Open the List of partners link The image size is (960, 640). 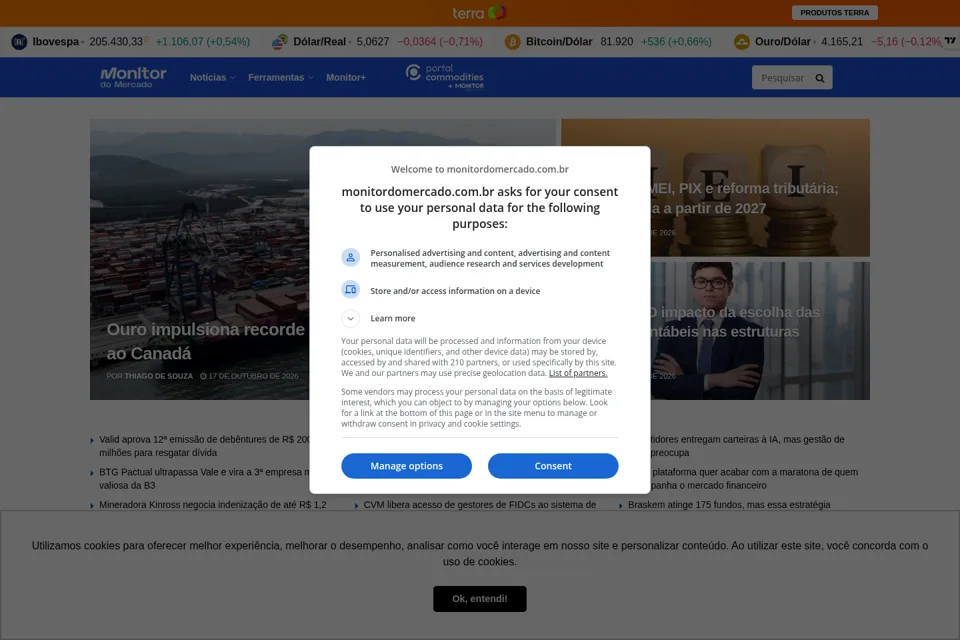point(578,373)
